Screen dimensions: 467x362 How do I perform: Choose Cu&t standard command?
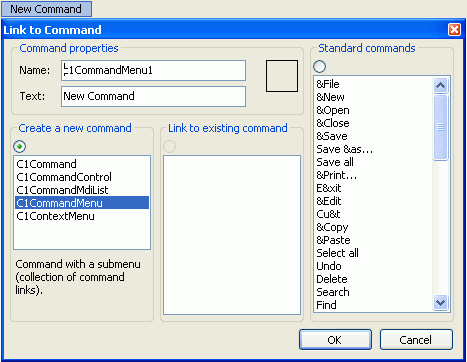point(373,214)
